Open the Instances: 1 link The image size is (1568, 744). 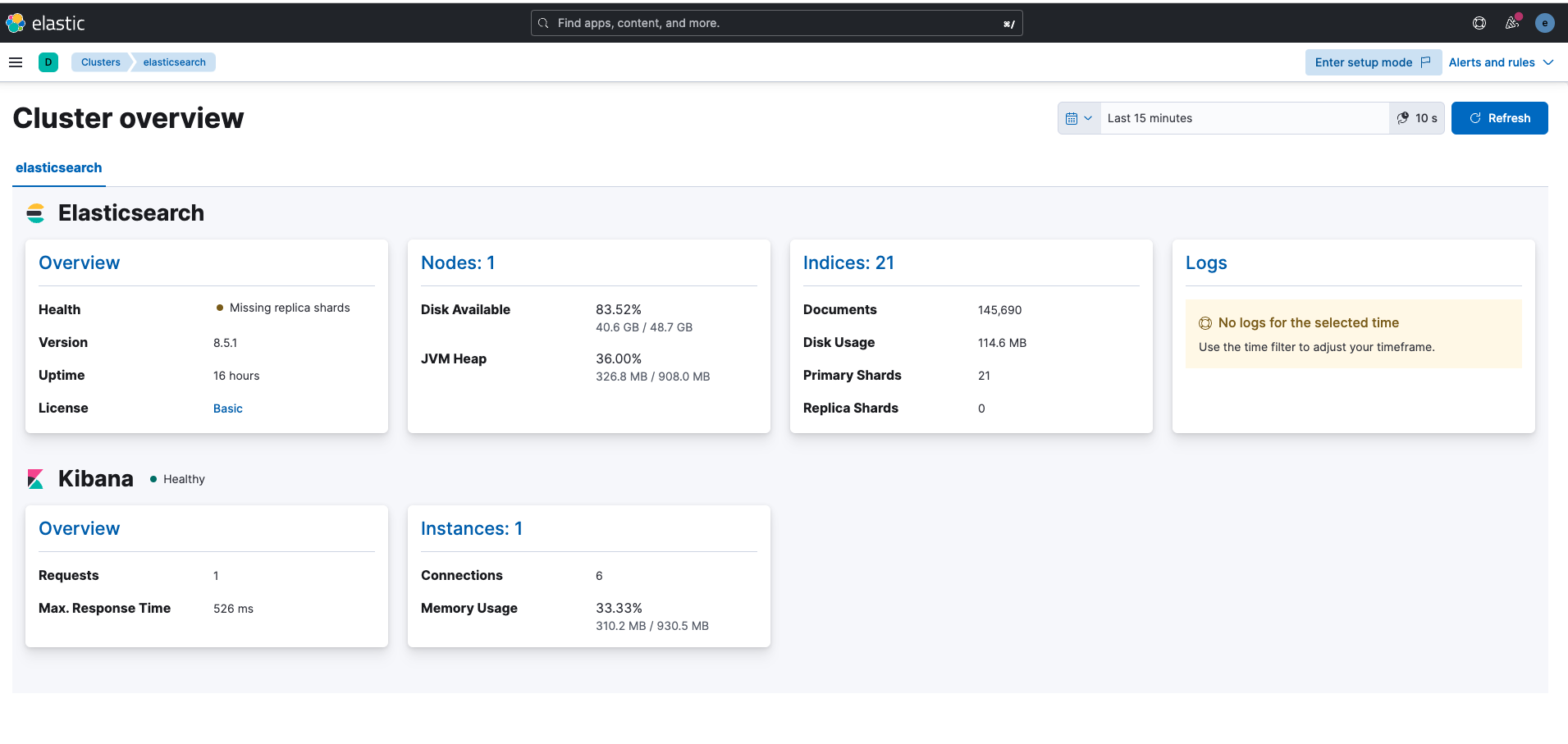pyautogui.click(x=472, y=528)
